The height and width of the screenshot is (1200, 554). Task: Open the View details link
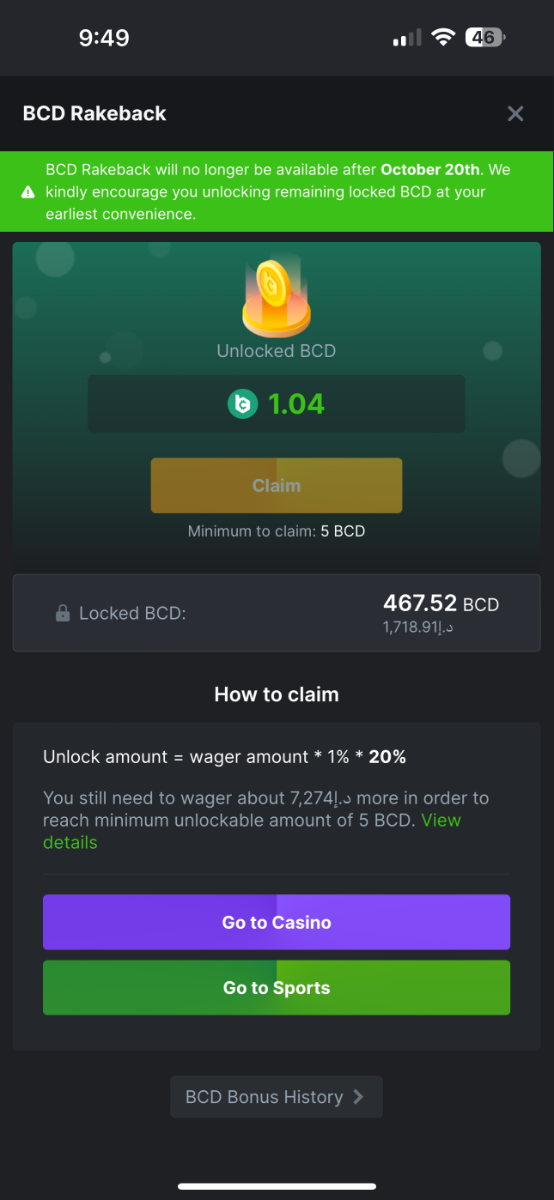(x=252, y=831)
